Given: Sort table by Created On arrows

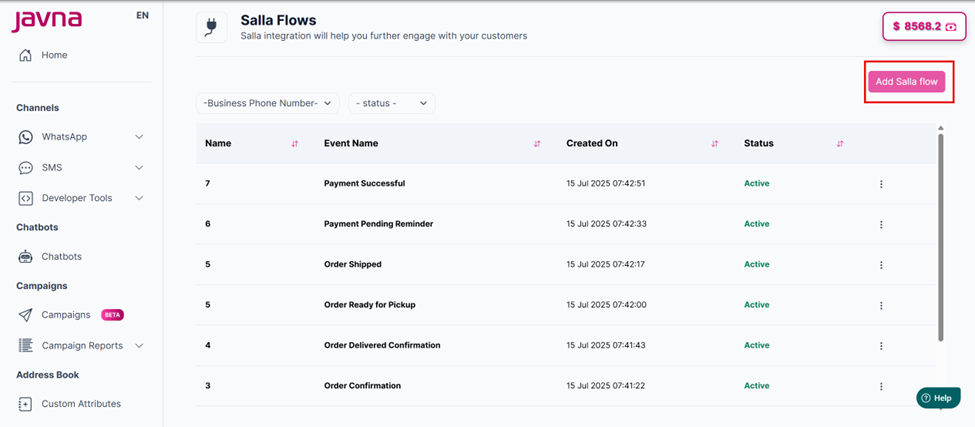Looking at the screenshot, I should [714, 144].
